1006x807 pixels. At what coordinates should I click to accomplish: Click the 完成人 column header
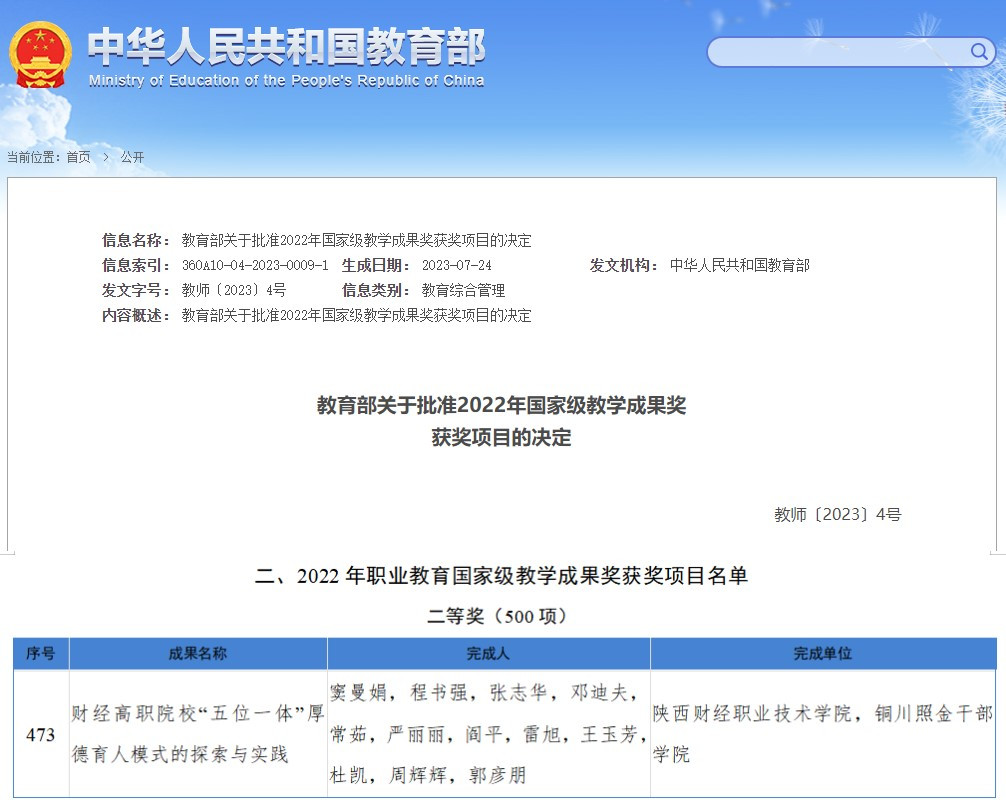(488, 653)
